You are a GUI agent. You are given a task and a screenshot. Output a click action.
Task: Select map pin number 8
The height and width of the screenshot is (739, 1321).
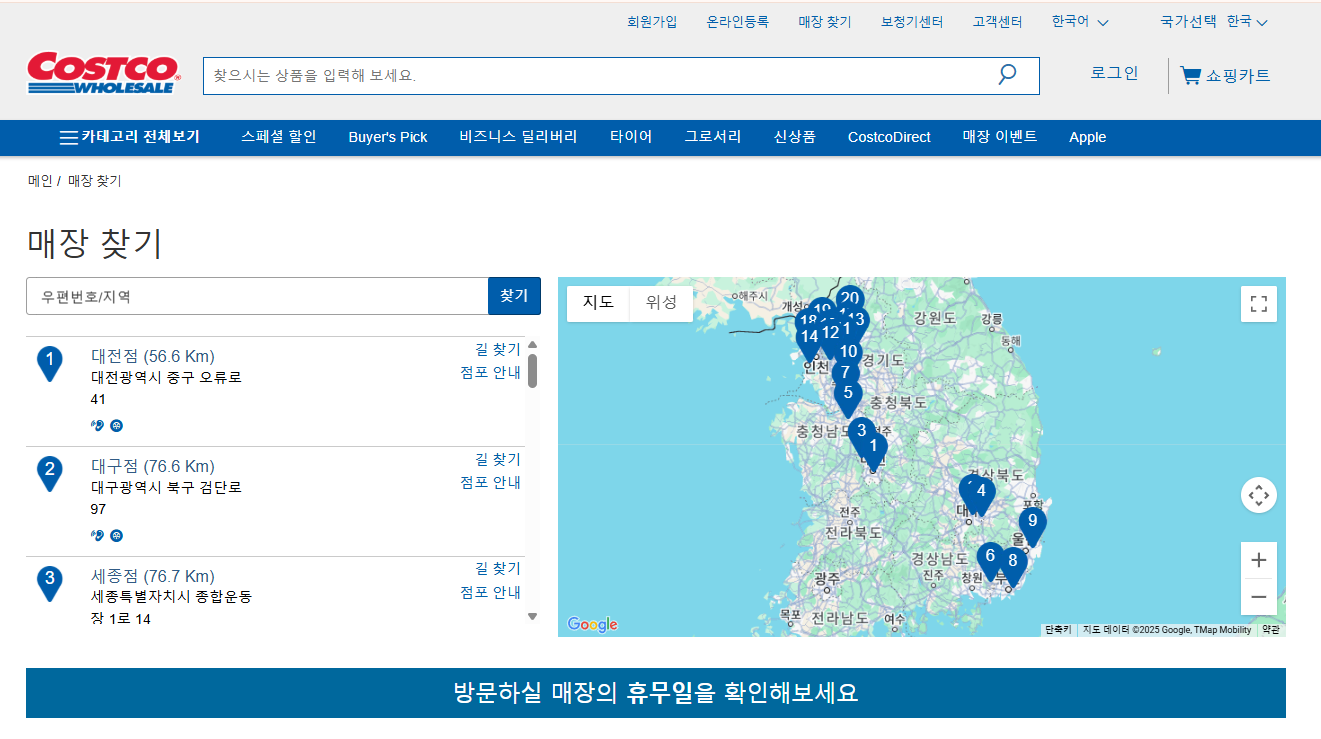click(1013, 566)
